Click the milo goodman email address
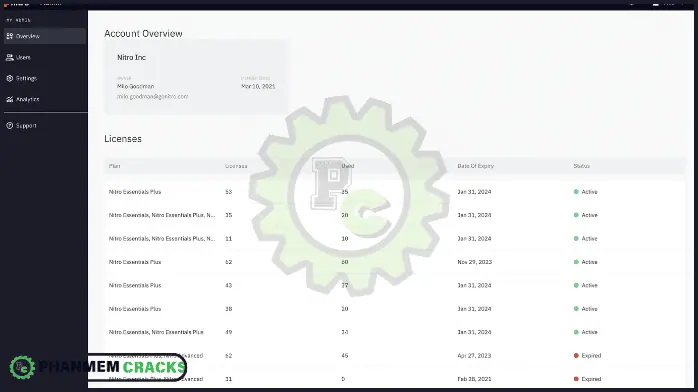 click(x=152, y=96)
